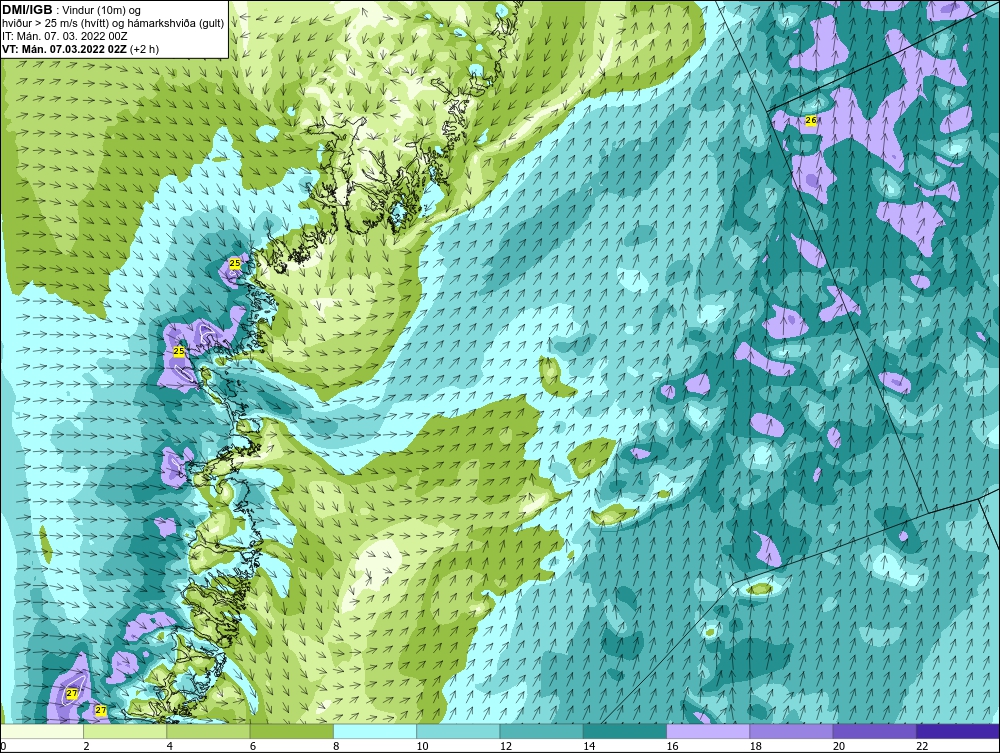Click the 0–2 m/s palest legend swatch
The width and height of the screenshot is (1000, 753).
click(41, 731)
